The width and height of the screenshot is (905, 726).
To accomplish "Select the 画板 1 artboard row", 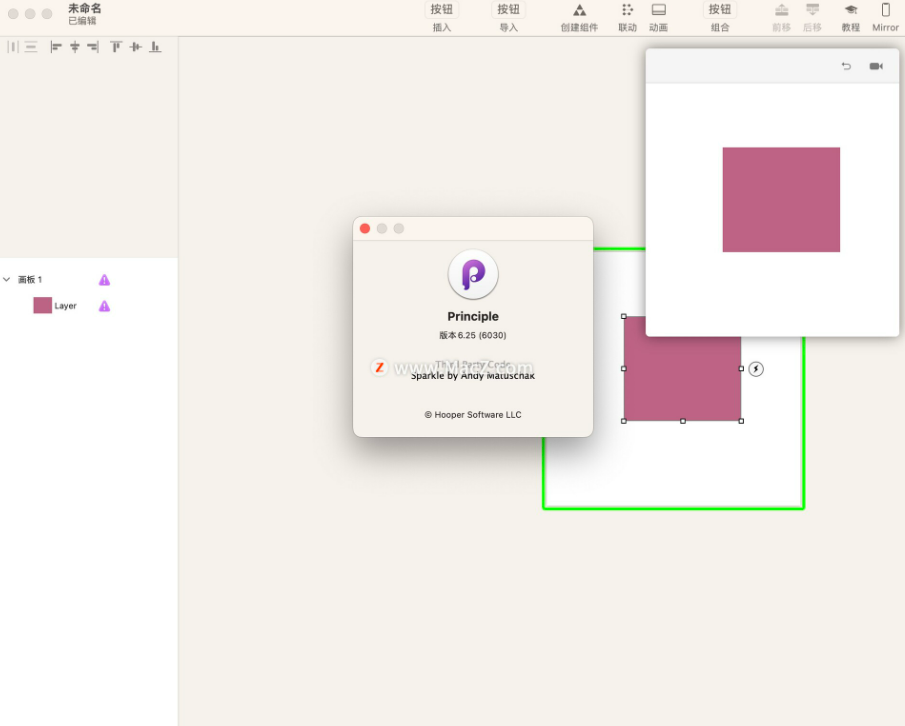I will tap(89, 279).
